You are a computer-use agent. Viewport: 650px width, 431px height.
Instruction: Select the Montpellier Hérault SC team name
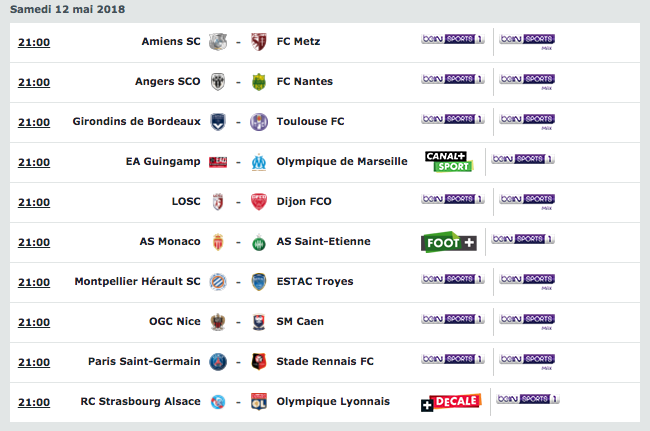(x=137, y=281)
